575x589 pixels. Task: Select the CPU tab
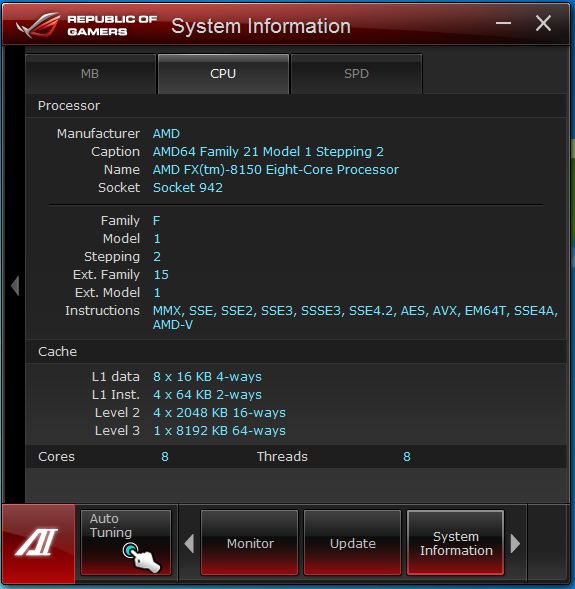tap(223, 74)
